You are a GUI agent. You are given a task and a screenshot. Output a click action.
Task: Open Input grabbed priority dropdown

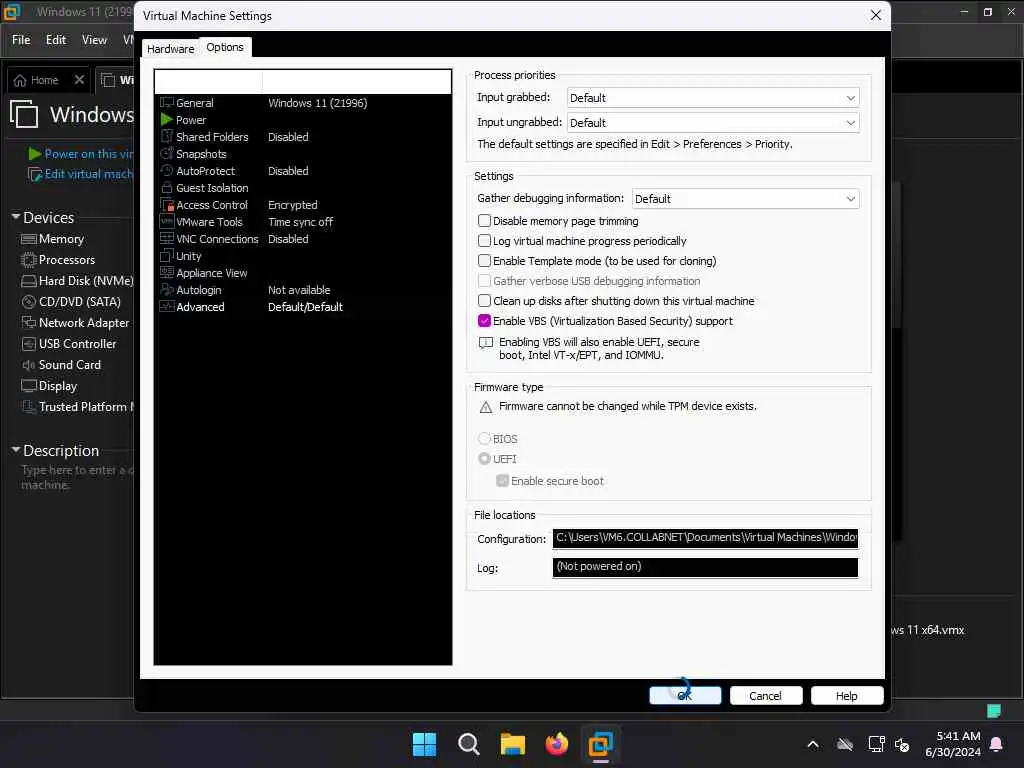click(x=712, y=98)
